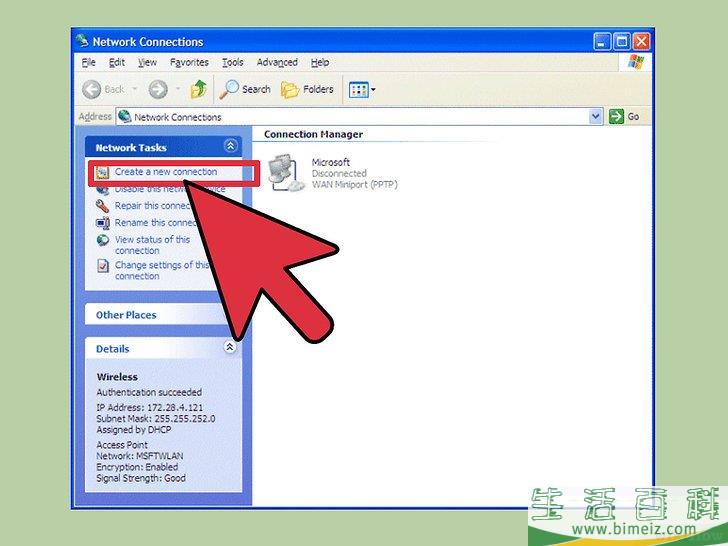Open the Help menu

coord(320,62)
